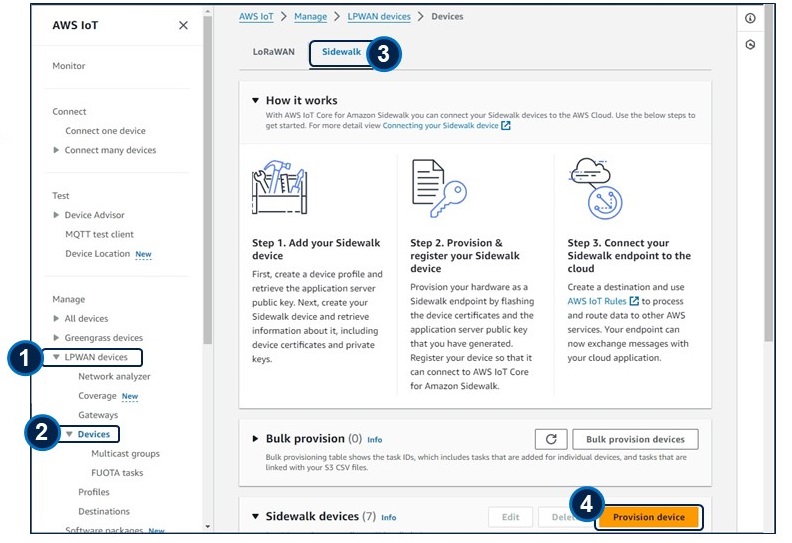Click sidebar scrollbar up arrow

(208, 11)
